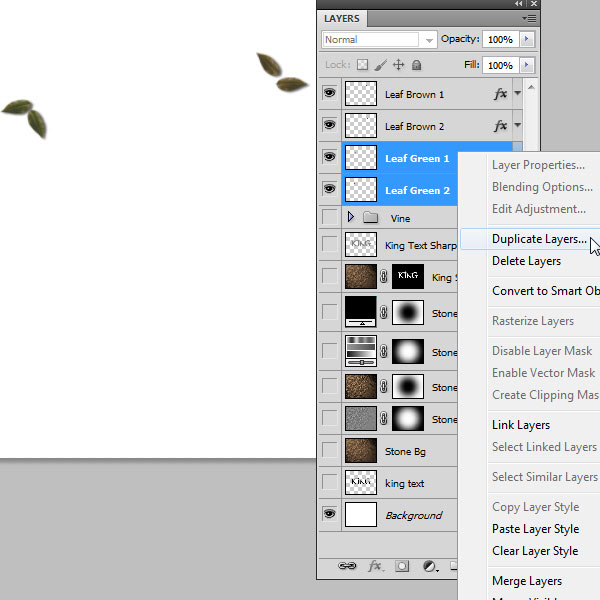Click the Background layer thumbnail
600x600 pixels.
click(x=361, y=514)
